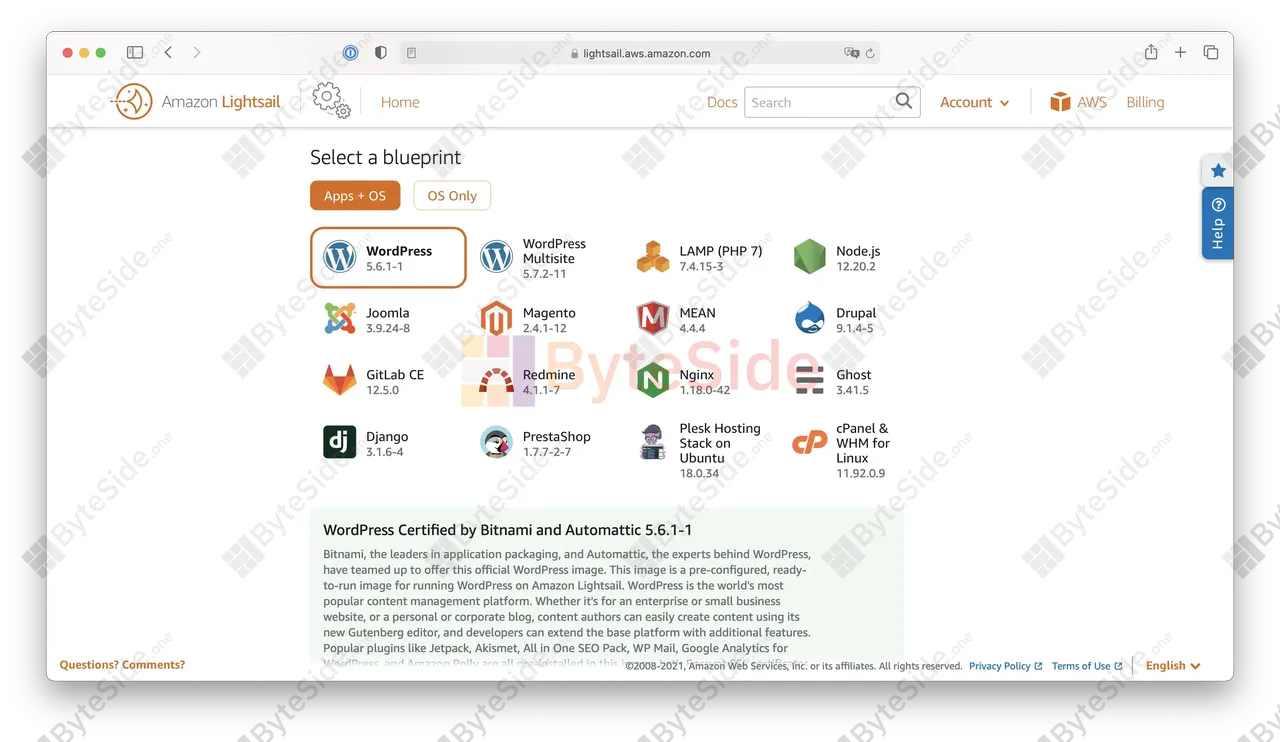1280x742 pixels.
Task: Click the search magnifier icon
Action: pos(904,101)
